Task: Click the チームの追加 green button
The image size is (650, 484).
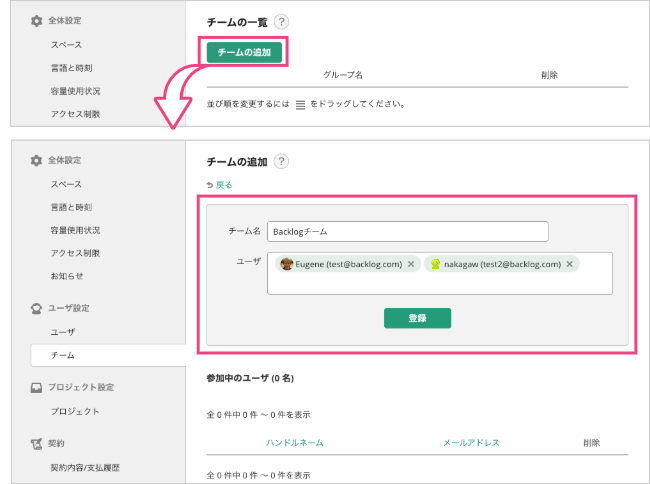Action: coord(244,52)
